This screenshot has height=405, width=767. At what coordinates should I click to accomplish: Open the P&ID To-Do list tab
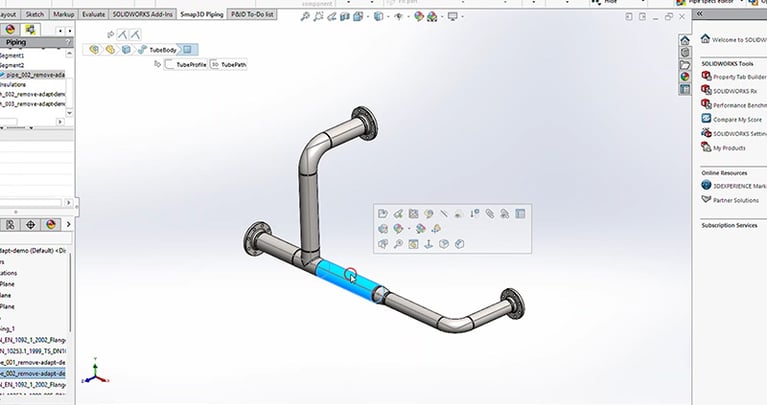pos(252,15)
